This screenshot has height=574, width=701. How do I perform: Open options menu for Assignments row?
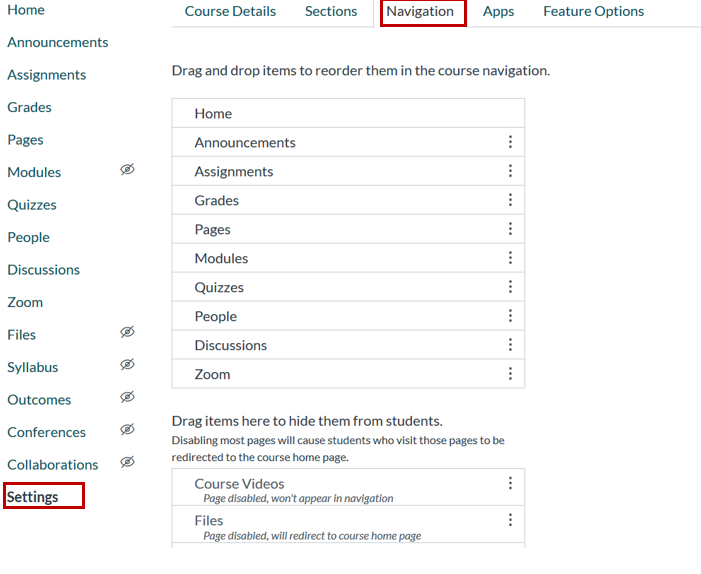coord(510,171)
